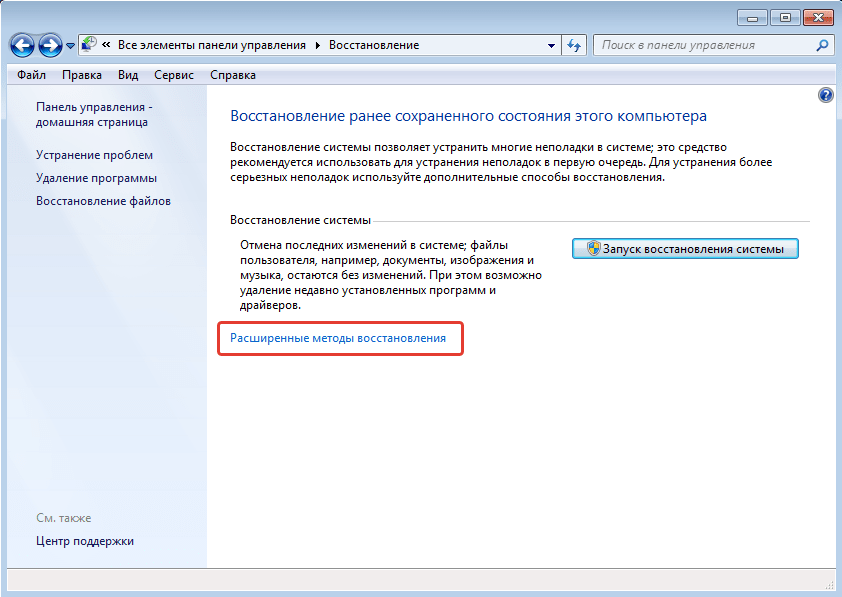This screenshot has width=842, height=597.
Task: Click the magnifier search icon
Action: click(822, 45)
